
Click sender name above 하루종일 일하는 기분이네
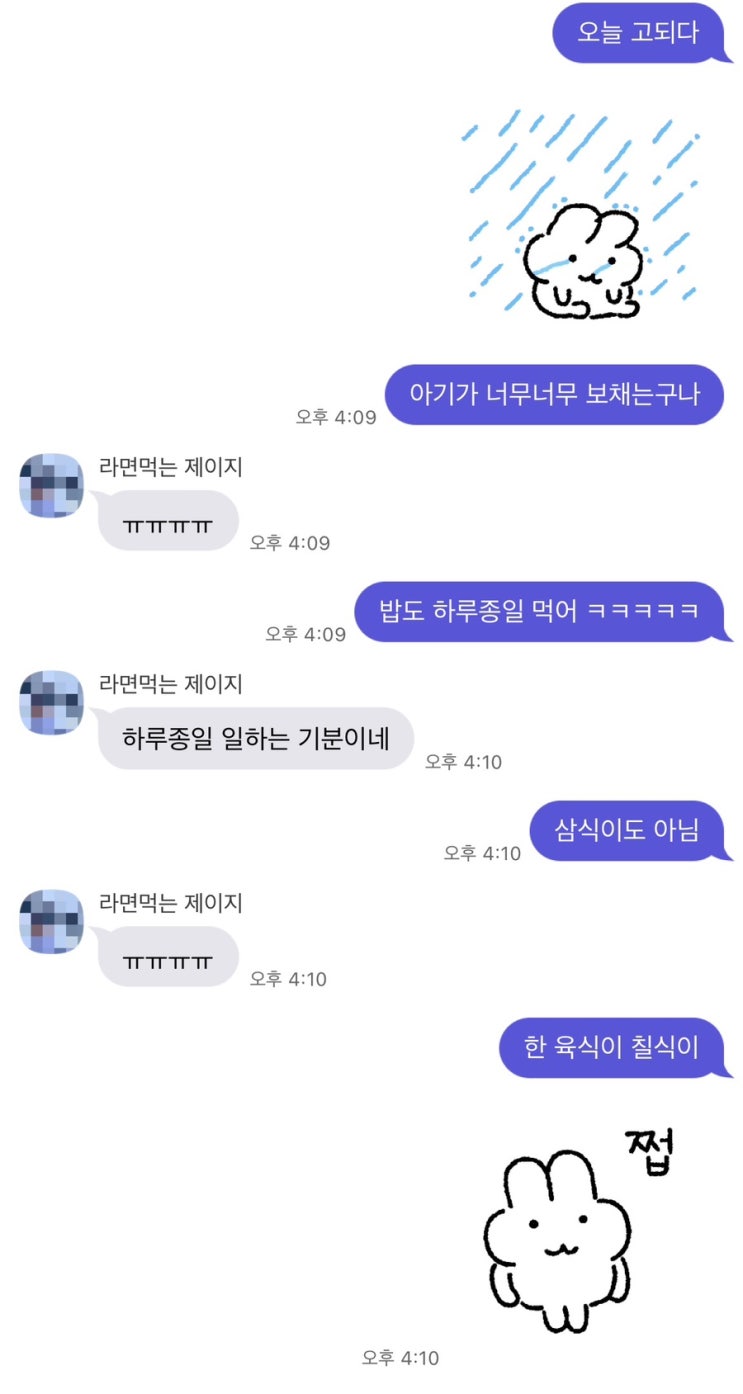(171, 684)
